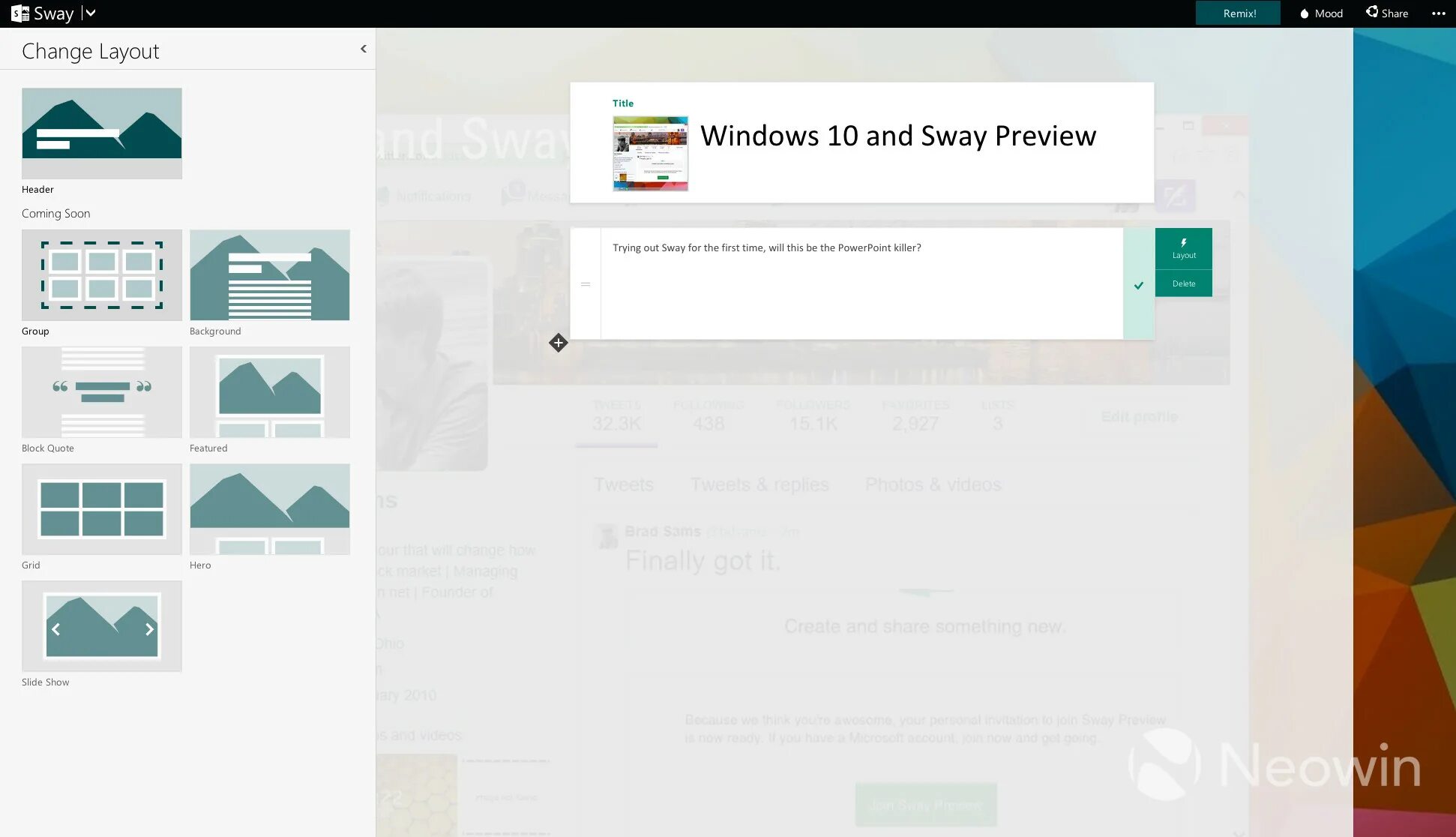Screen dimensions: 1456x837
Task: Choose the Slide Show layout
Action: tap(101, 625)
